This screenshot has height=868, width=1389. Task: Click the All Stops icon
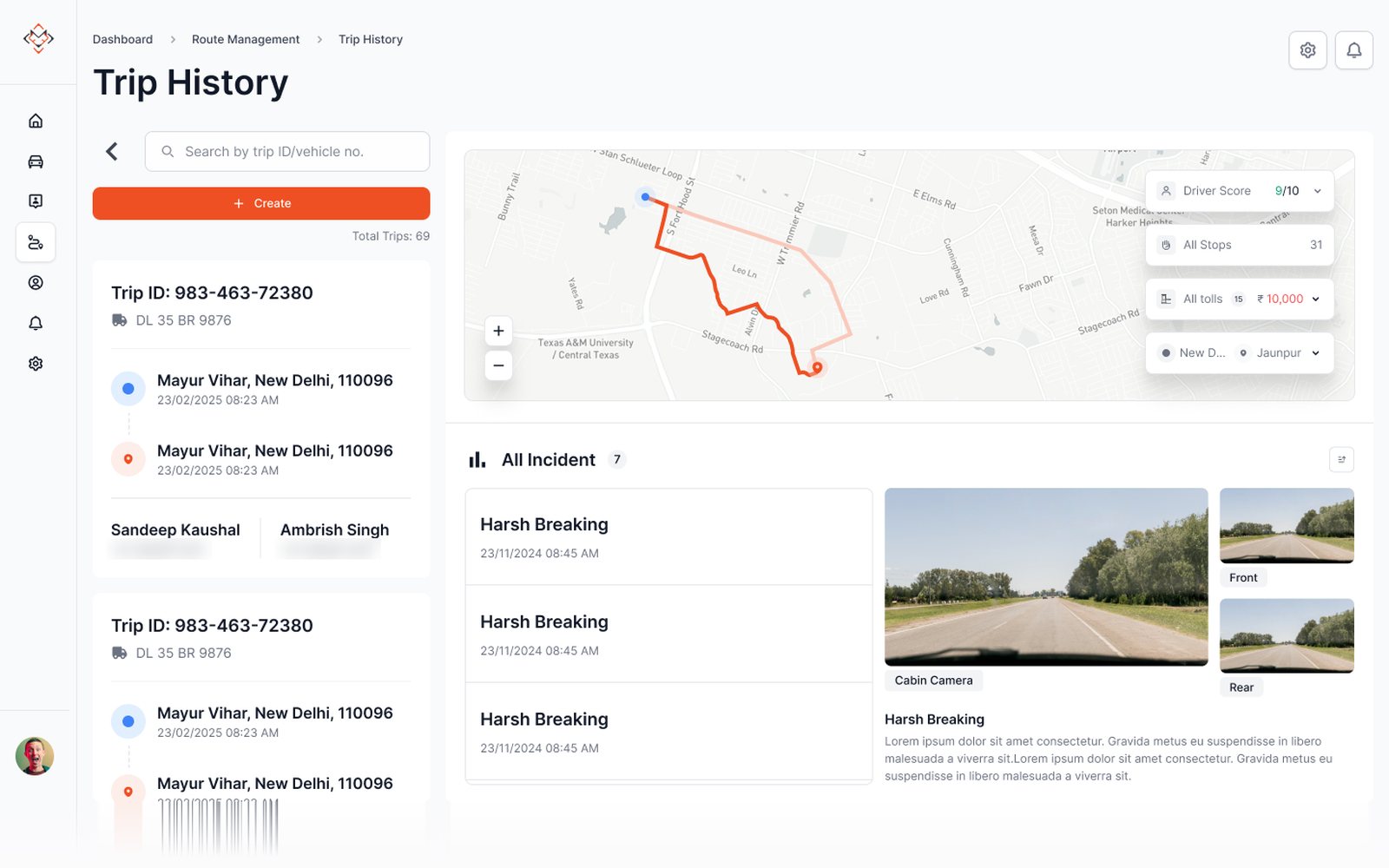[1166, 245]
